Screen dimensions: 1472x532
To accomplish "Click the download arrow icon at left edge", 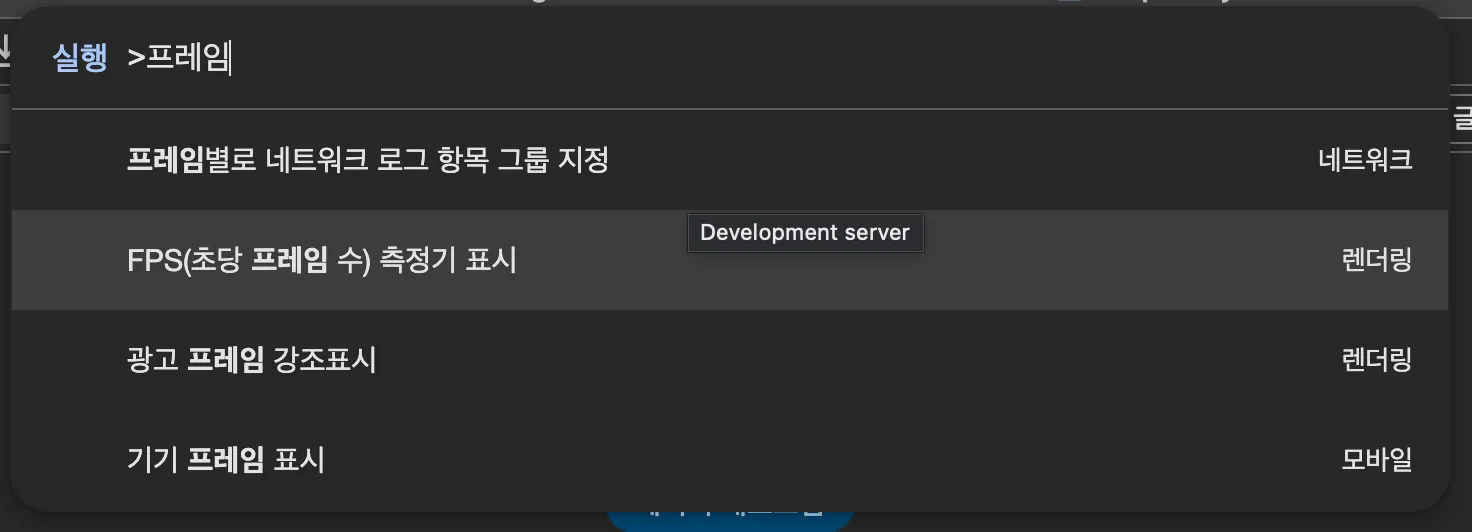I will pyautogui.click(x=5, y=47).
